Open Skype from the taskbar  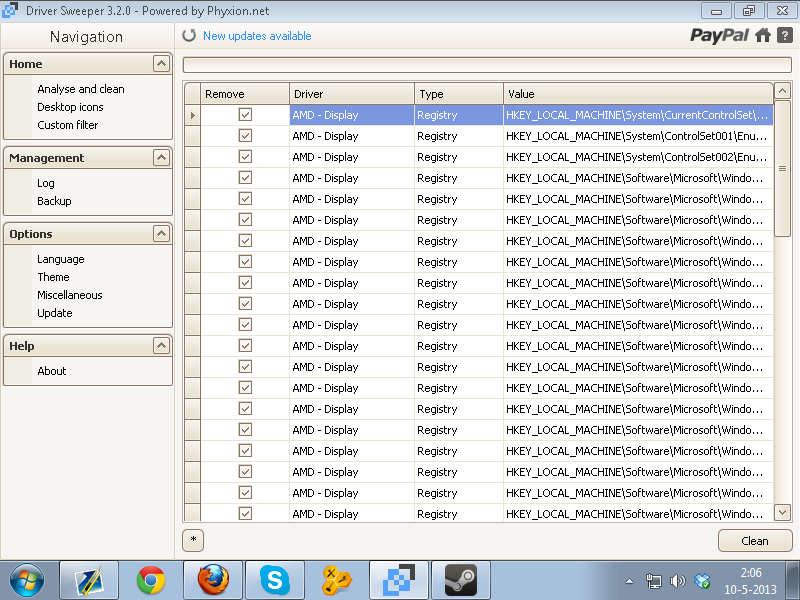(x=275, y=580)
